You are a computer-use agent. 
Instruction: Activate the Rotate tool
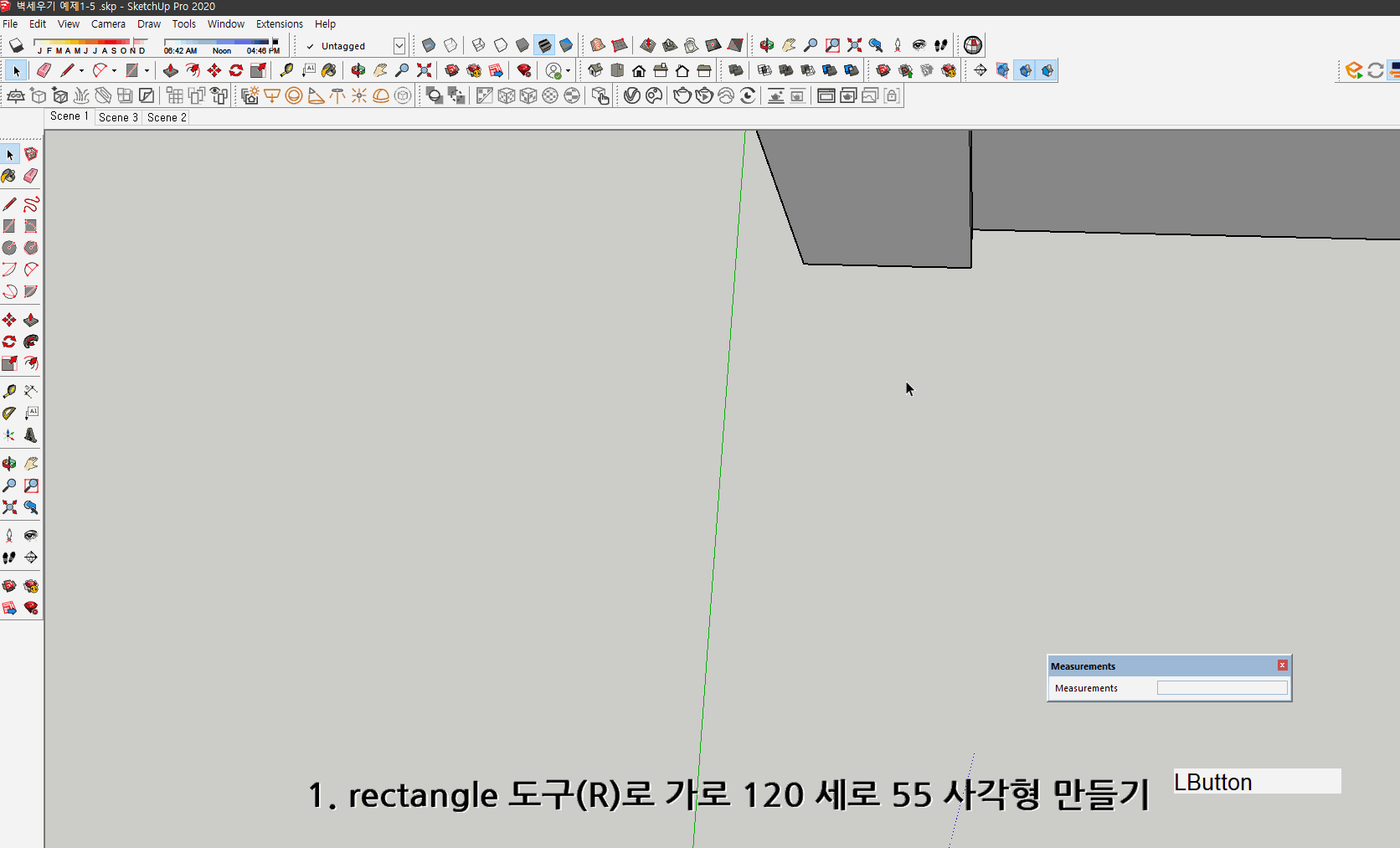(x=10, y=342)
